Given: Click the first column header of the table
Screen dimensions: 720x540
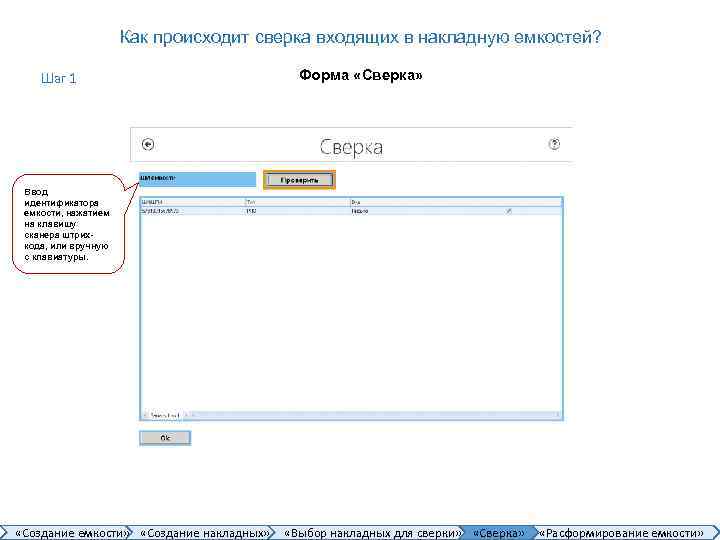Looking at the screenshot, I should tap(193, 202).
